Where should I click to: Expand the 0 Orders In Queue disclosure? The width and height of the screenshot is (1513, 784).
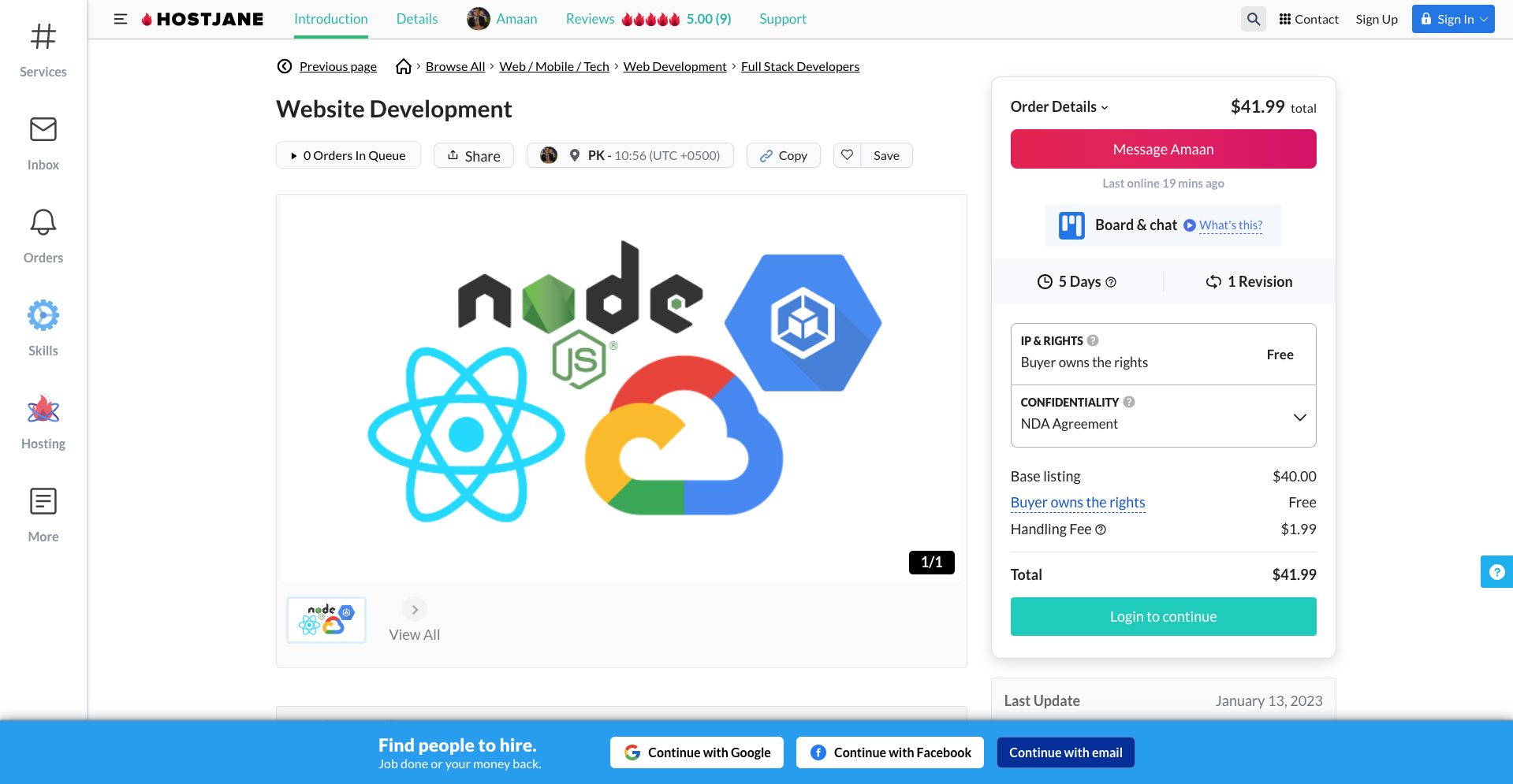click(x=348, y=155)
